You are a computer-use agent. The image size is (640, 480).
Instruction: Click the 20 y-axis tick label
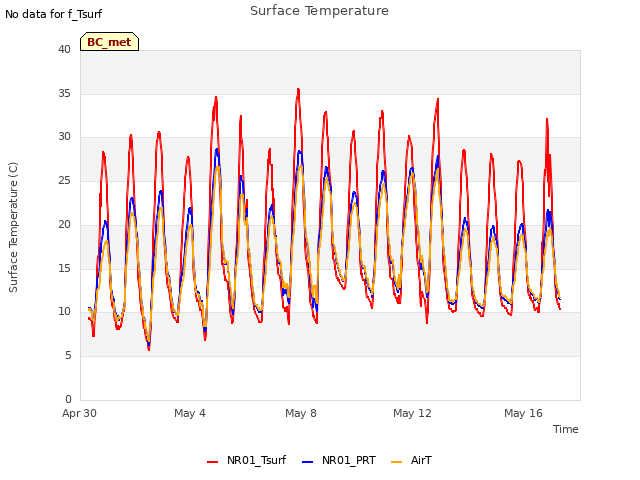(64, 224)
